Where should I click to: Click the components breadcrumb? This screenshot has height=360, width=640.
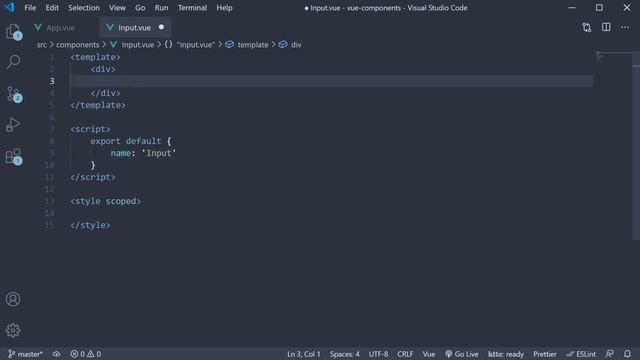[x=78, y=44]
